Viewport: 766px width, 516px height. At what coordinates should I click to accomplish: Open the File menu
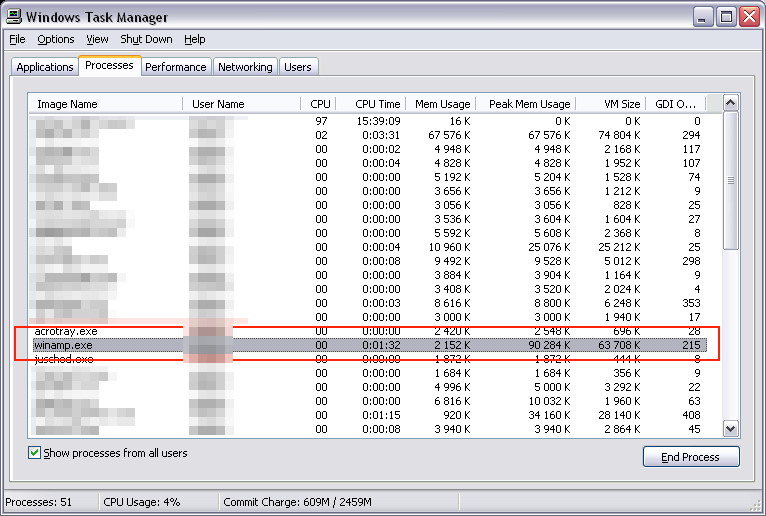coord(17,39)
